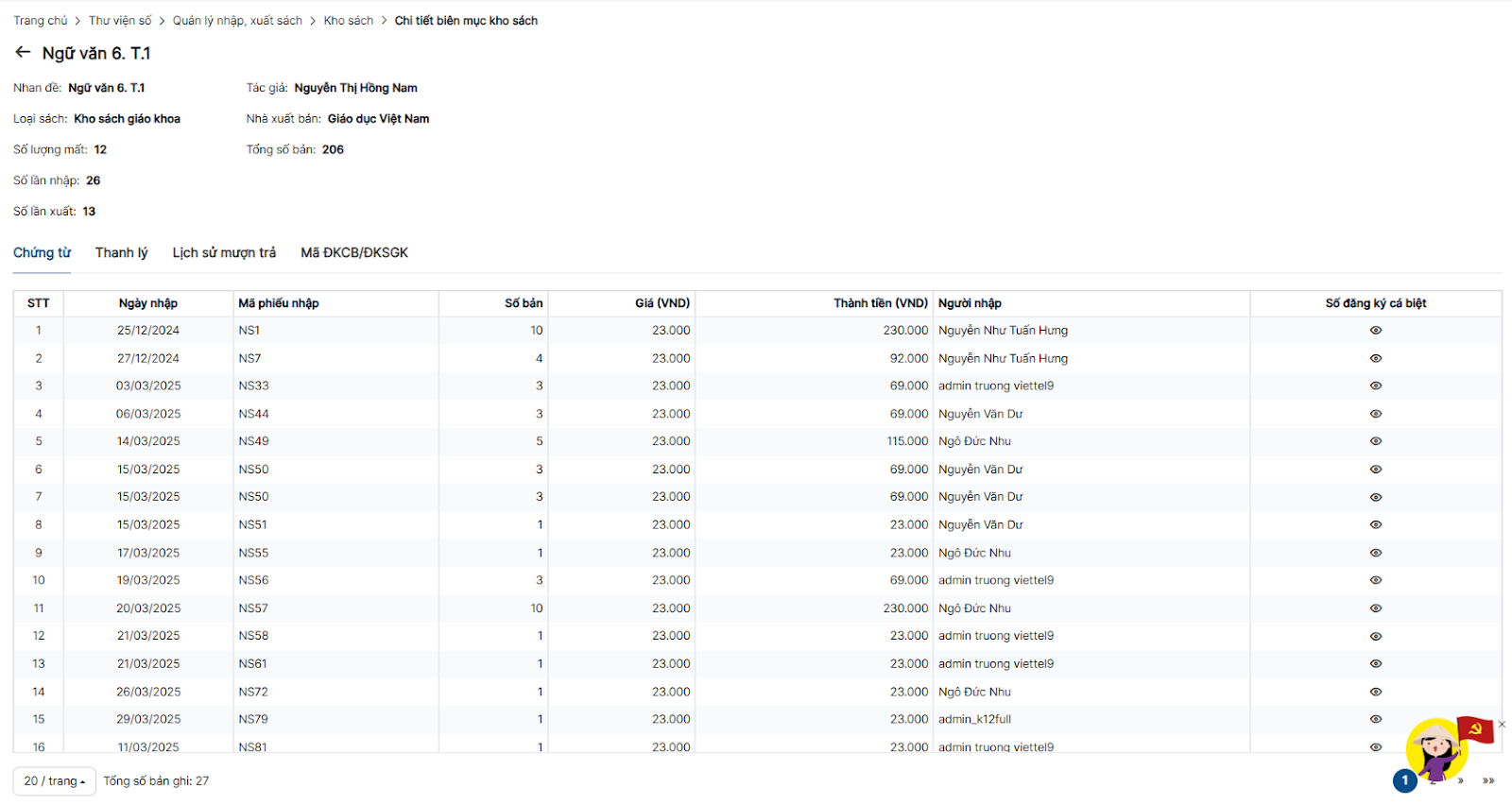Open Thư viện số breadcrumb link
Image resolution: width=1512 pixels, height=805 pixels.
(x=120, y=21)
